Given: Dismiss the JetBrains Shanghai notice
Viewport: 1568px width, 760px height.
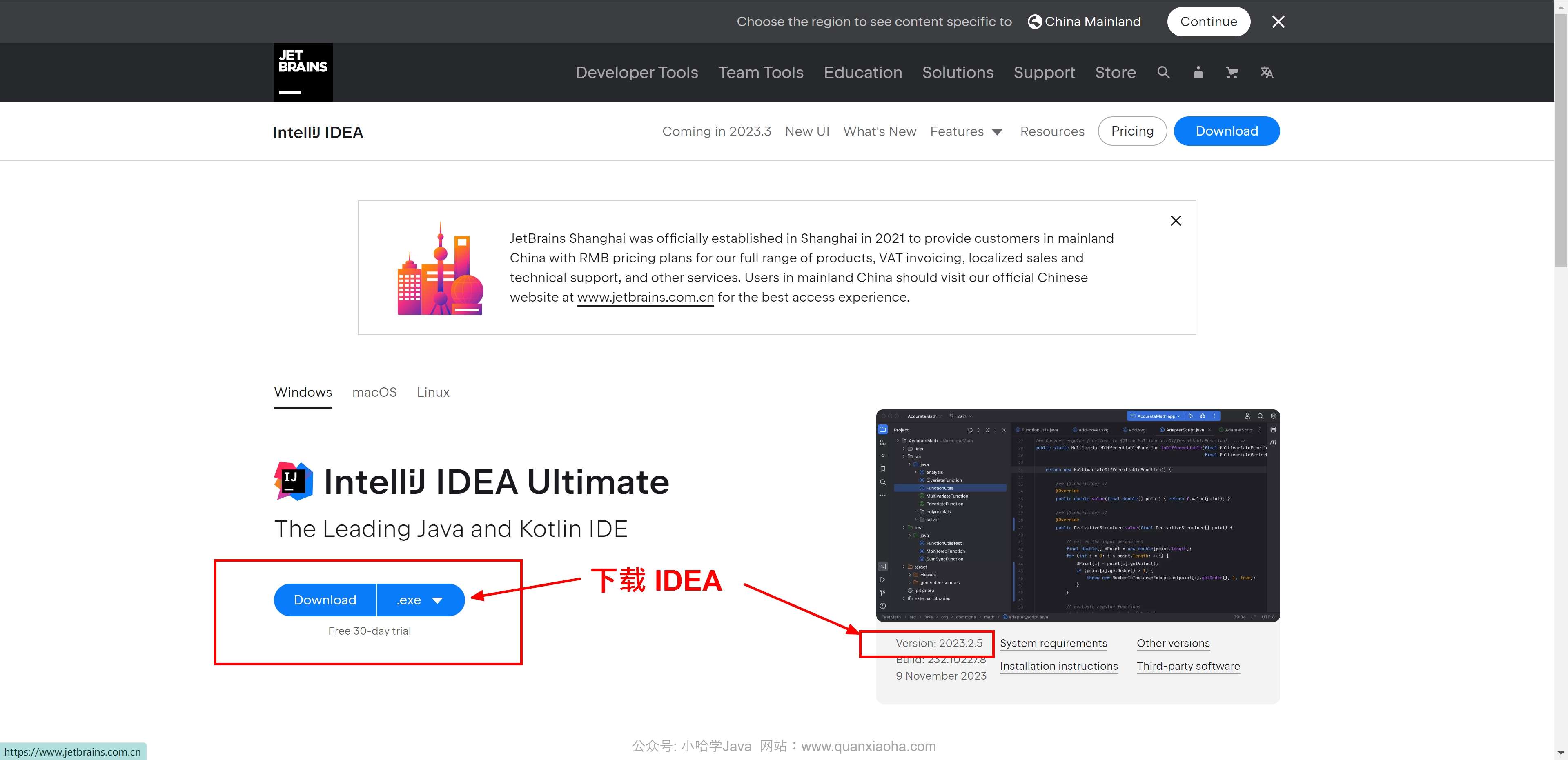Looking at the screenshot, I should [x=1176, y=221].
